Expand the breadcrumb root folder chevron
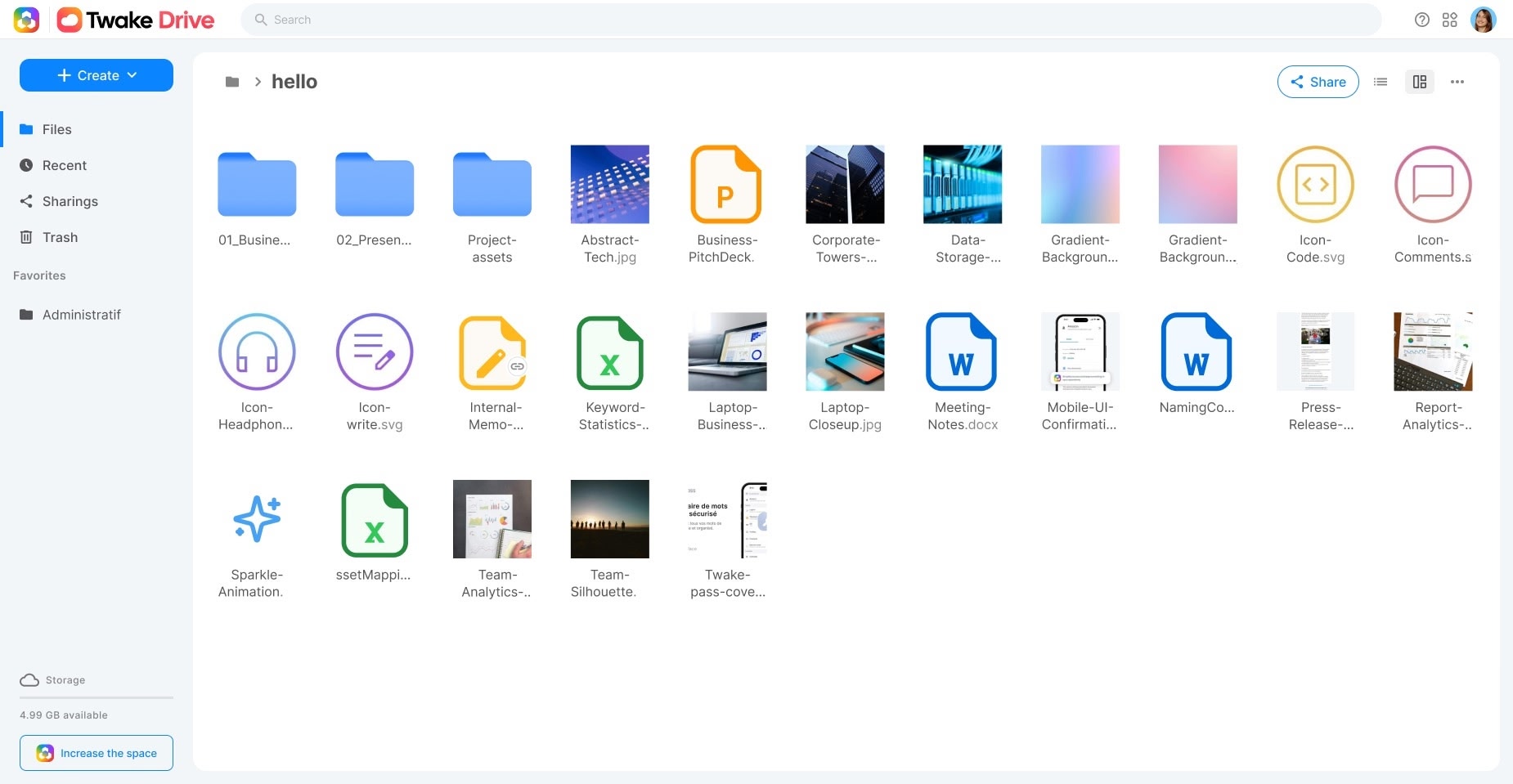This screenshot has height=784, width=1513. [x=258, y=82]
